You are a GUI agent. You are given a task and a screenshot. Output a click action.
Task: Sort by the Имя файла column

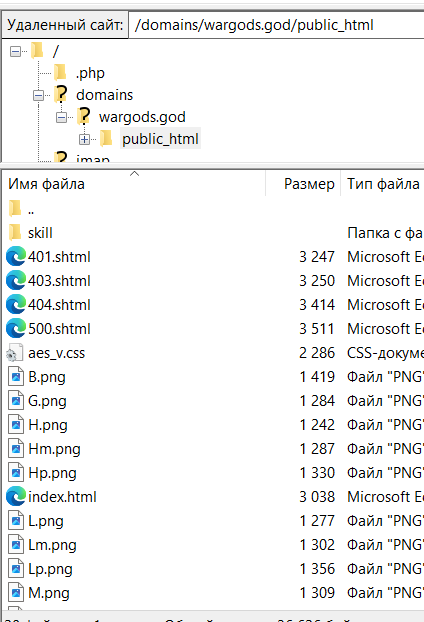(x=134, y=184)
